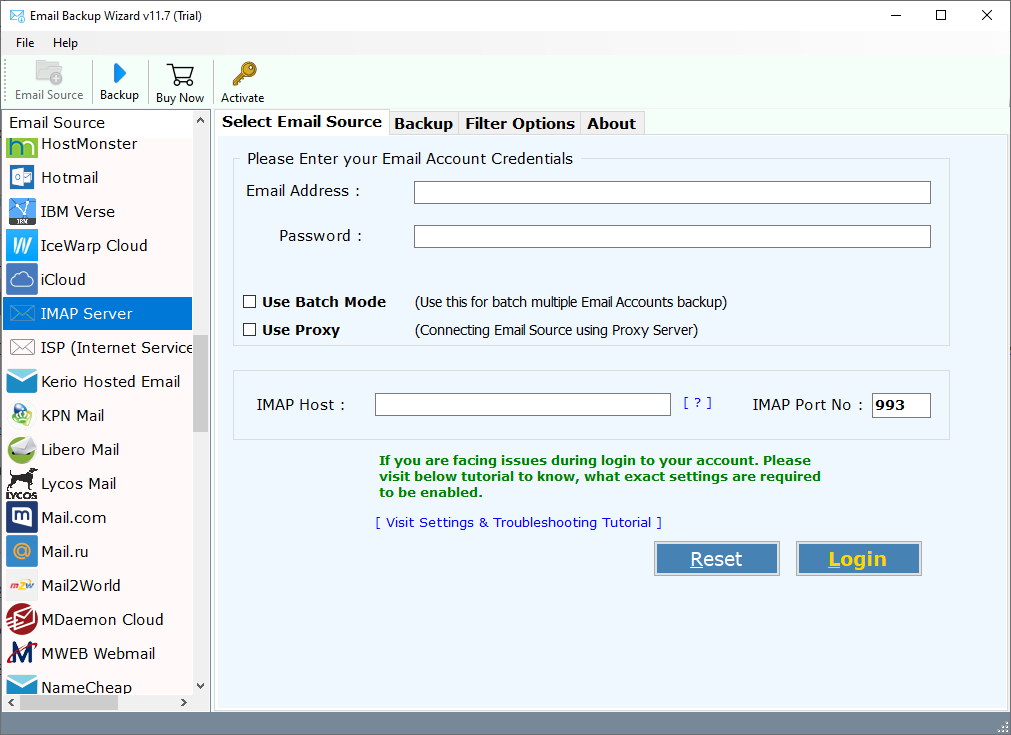Enable the Use Batch Mode checkbox
This screenshot has width=1011, height=735.
(250, 302)
